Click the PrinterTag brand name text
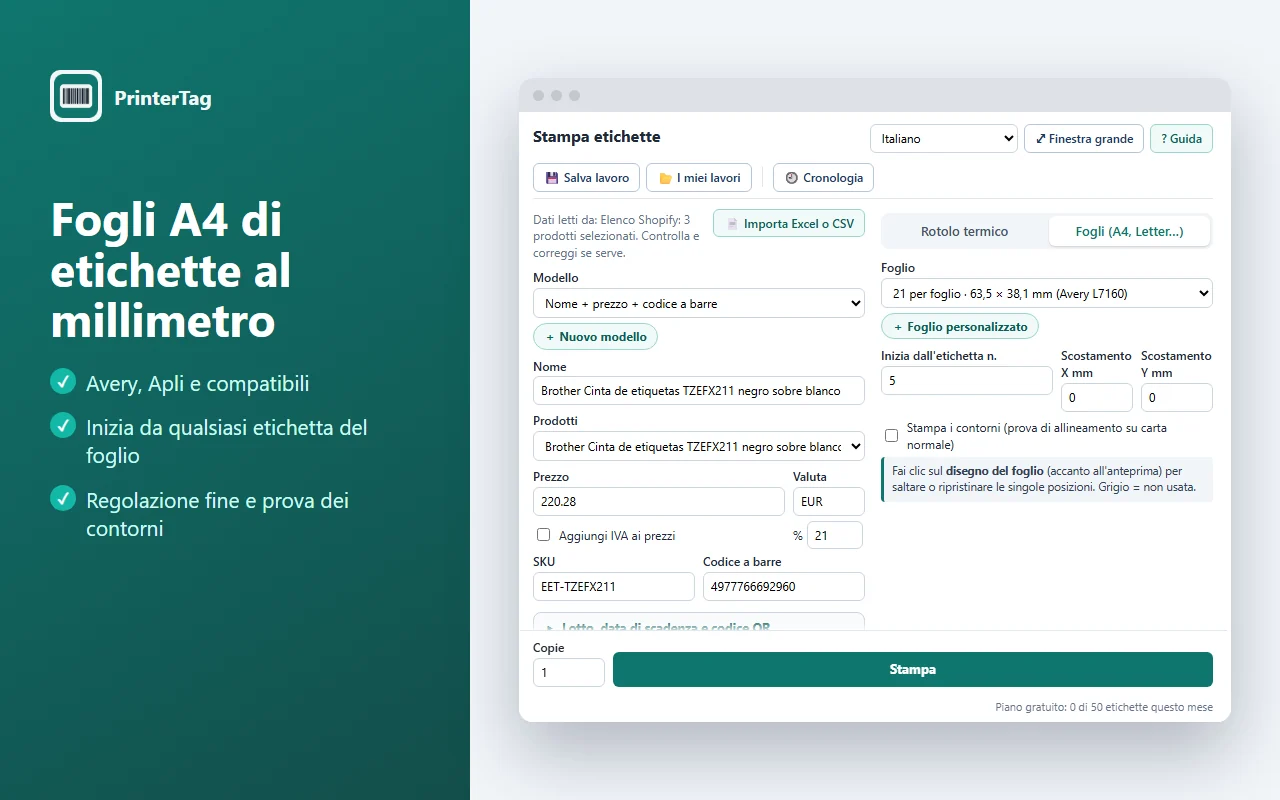Screen dimensions: 1280x800 coord(163,98)
